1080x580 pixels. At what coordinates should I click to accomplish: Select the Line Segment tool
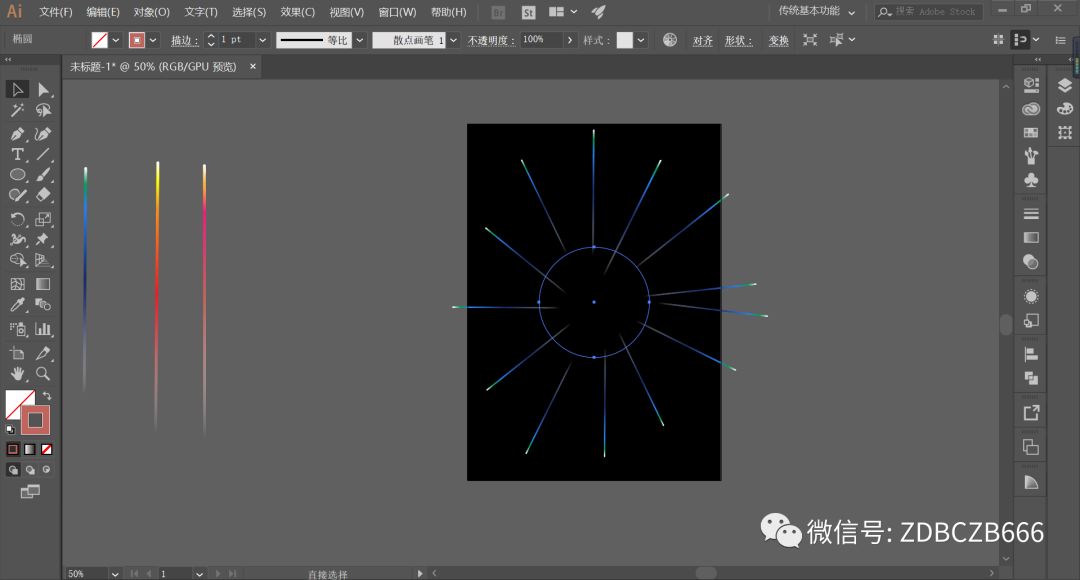[43, 154]
